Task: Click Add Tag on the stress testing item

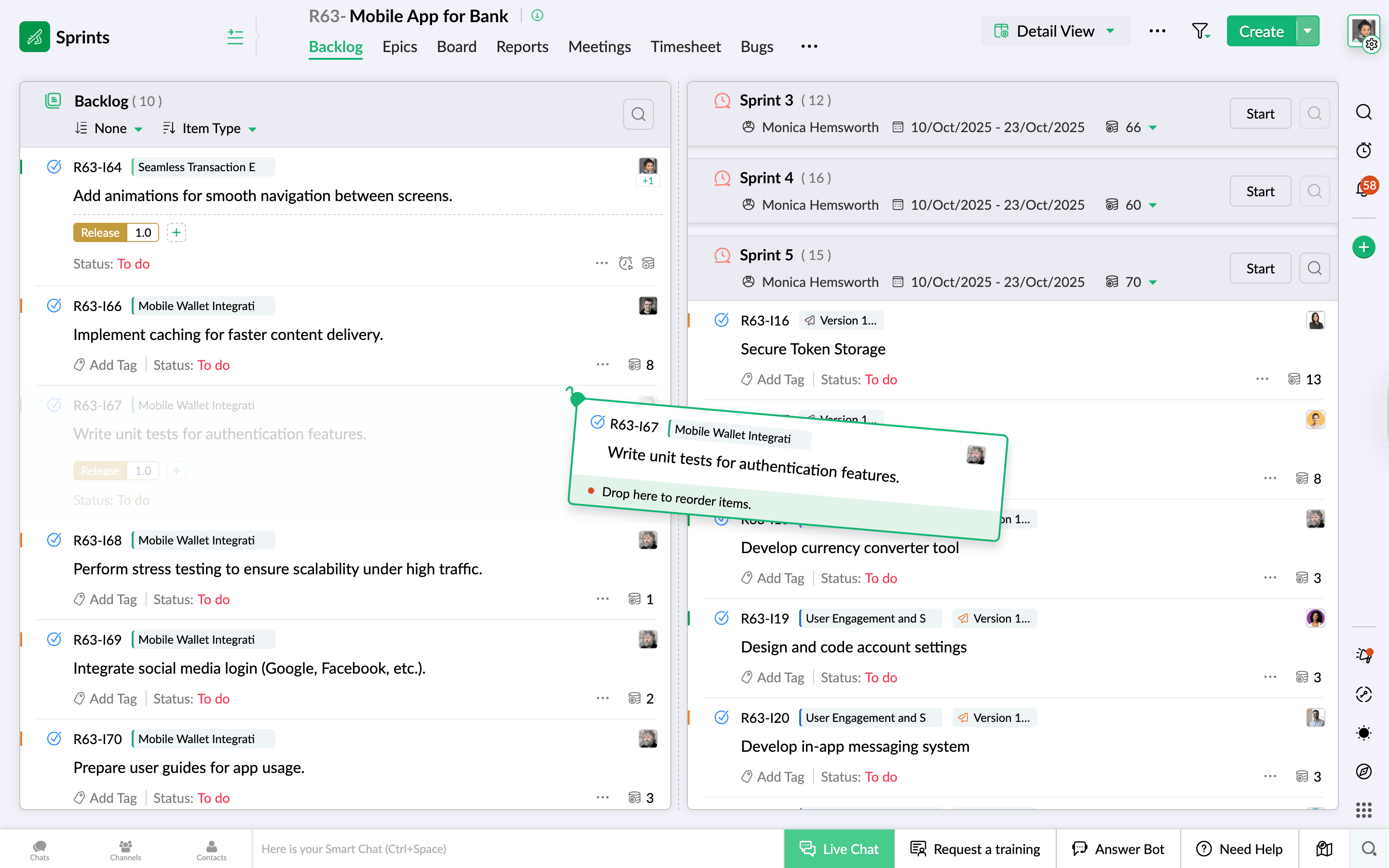Action: (x=112, y=599)
